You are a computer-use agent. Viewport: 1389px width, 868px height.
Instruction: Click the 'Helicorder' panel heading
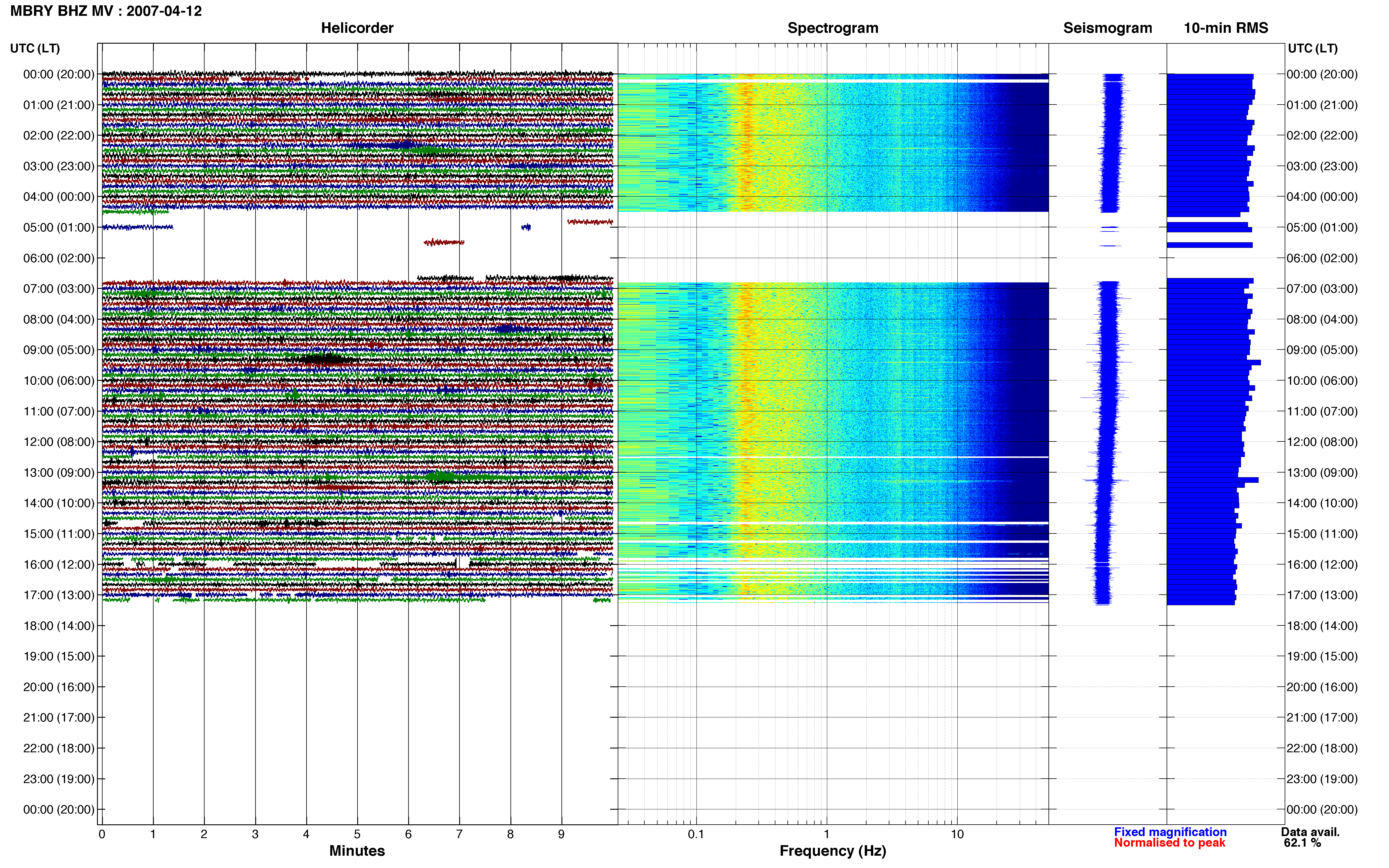[357, 28]
